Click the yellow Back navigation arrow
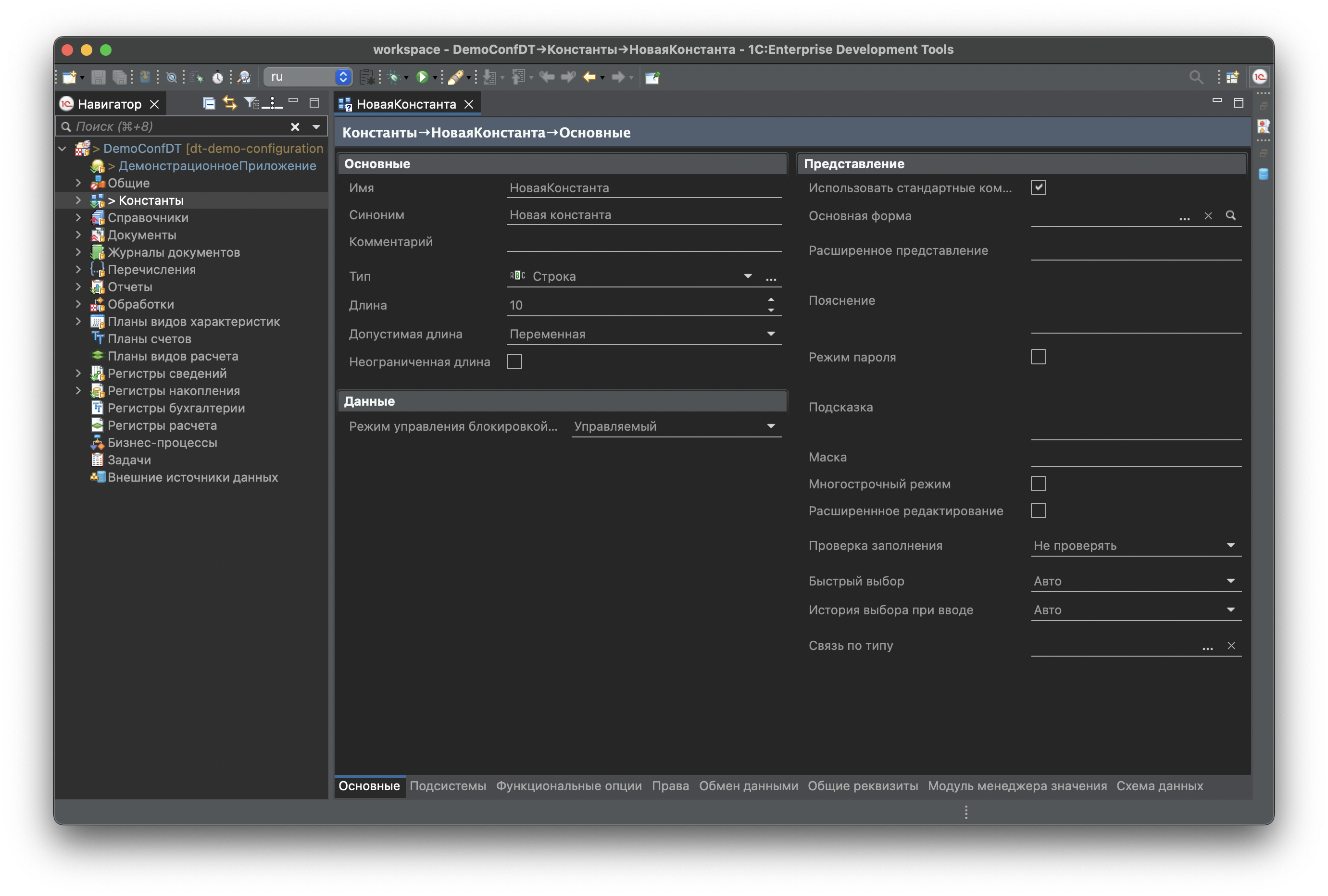Viewport: 1328px width, 896px height. click(x=589, y=77)
